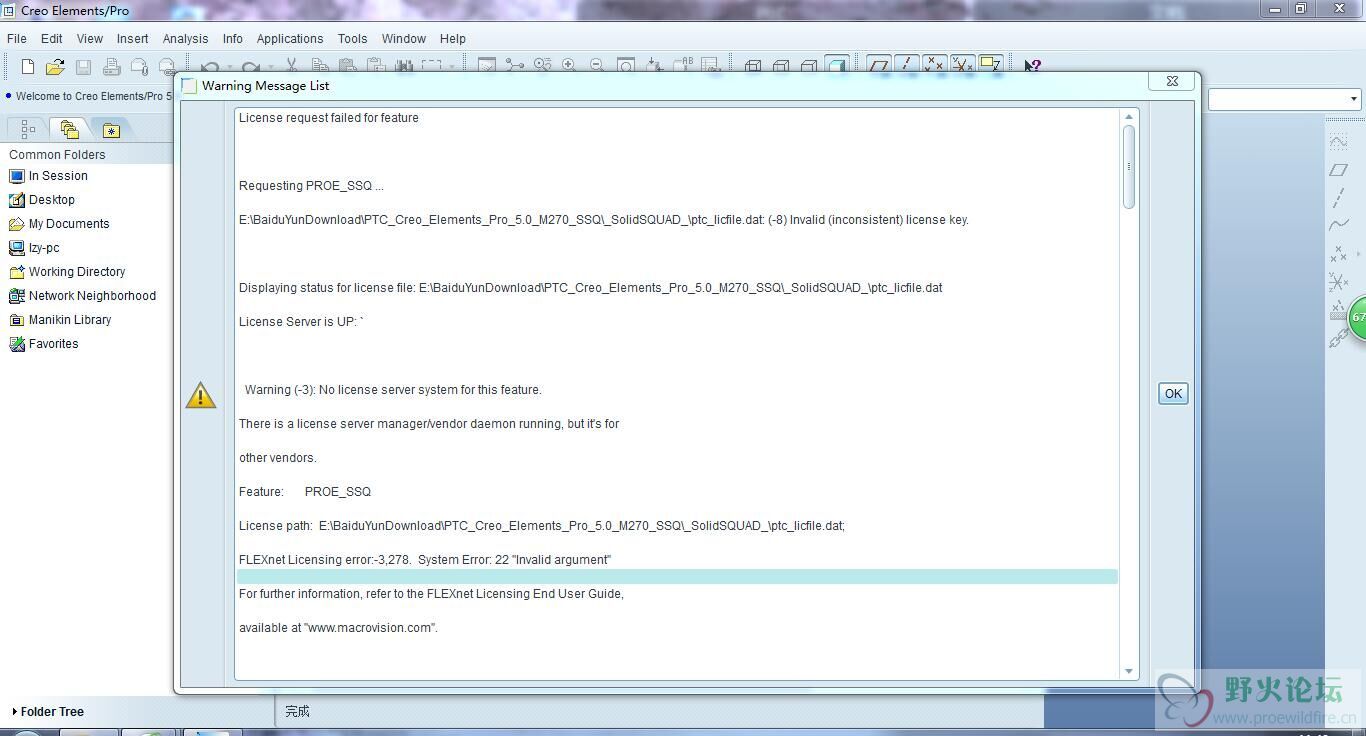Open the Tools menu

pyautogui.click(x=352, y=39)
